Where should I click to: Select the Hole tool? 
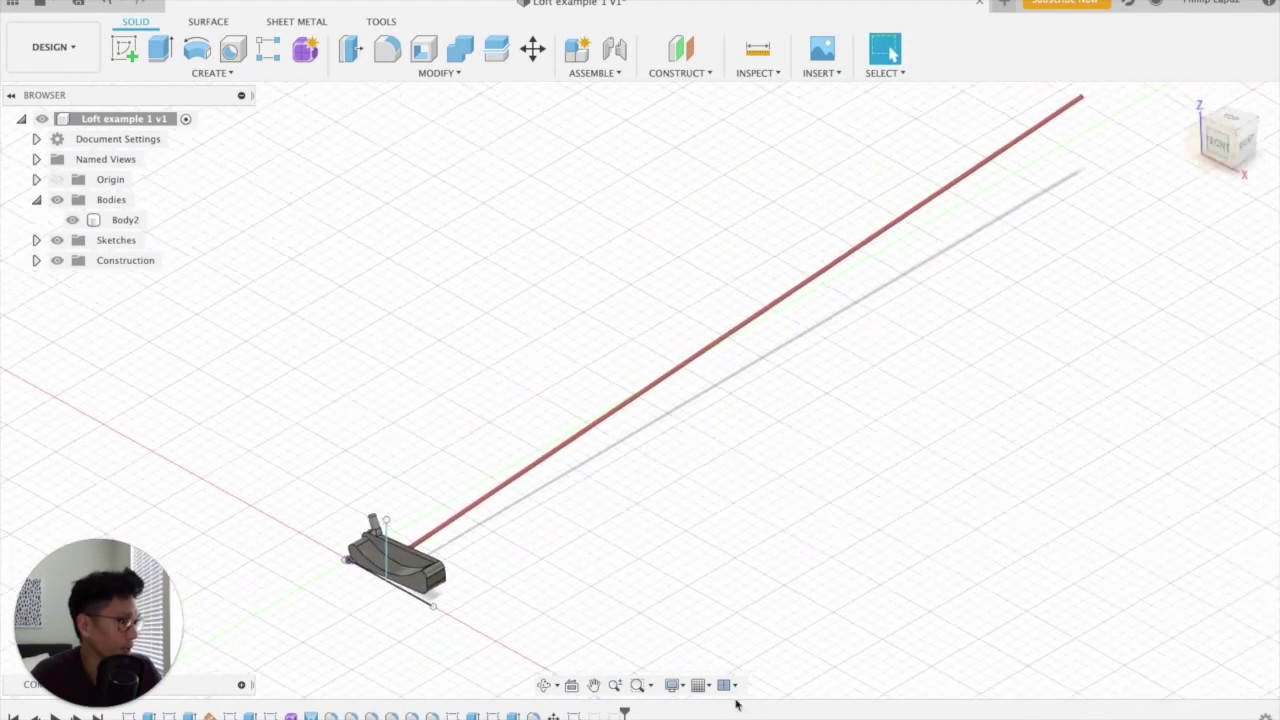[x=233, y=49]
